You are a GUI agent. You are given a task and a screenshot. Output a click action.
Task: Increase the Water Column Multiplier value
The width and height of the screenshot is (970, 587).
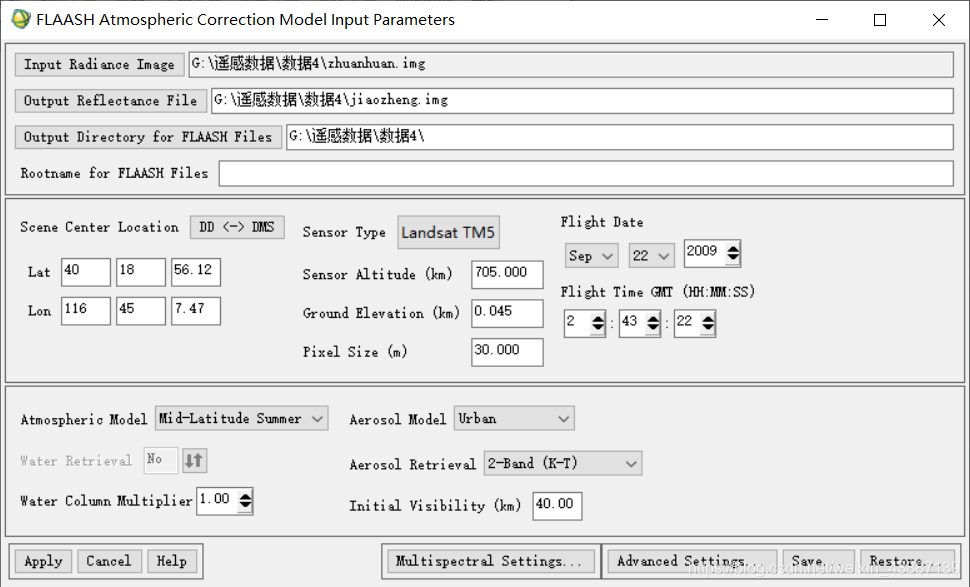point(246,496)
